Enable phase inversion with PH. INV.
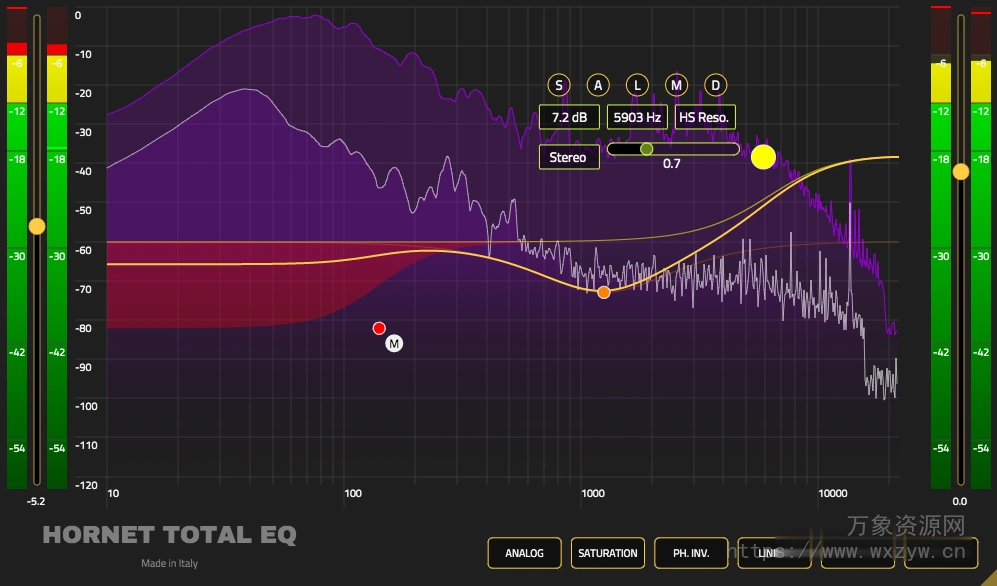This screenshot has width=997, height=586. pos(689,553)
